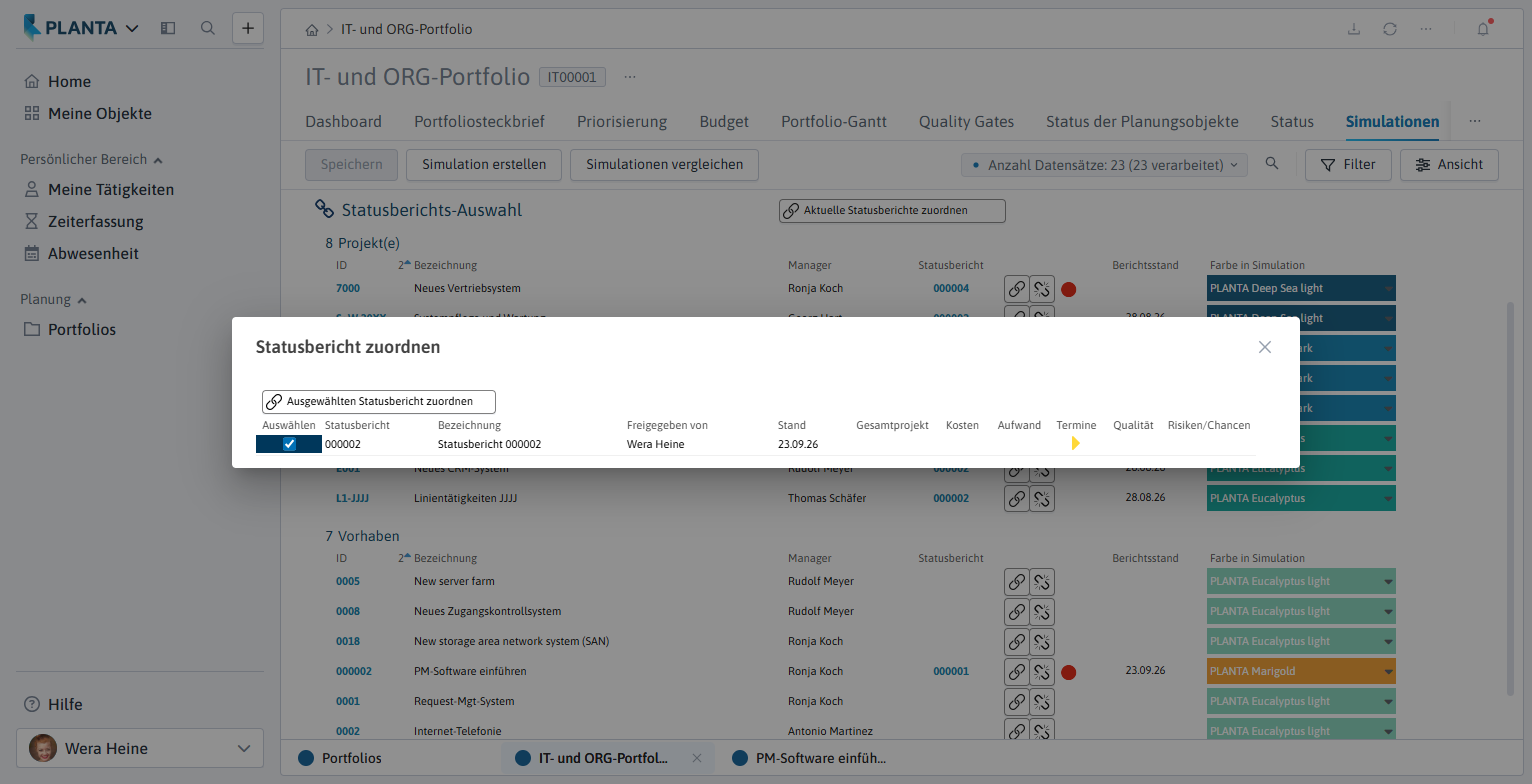
Task: Click the search magnifier next to Filter
Action: (1272, 164)
